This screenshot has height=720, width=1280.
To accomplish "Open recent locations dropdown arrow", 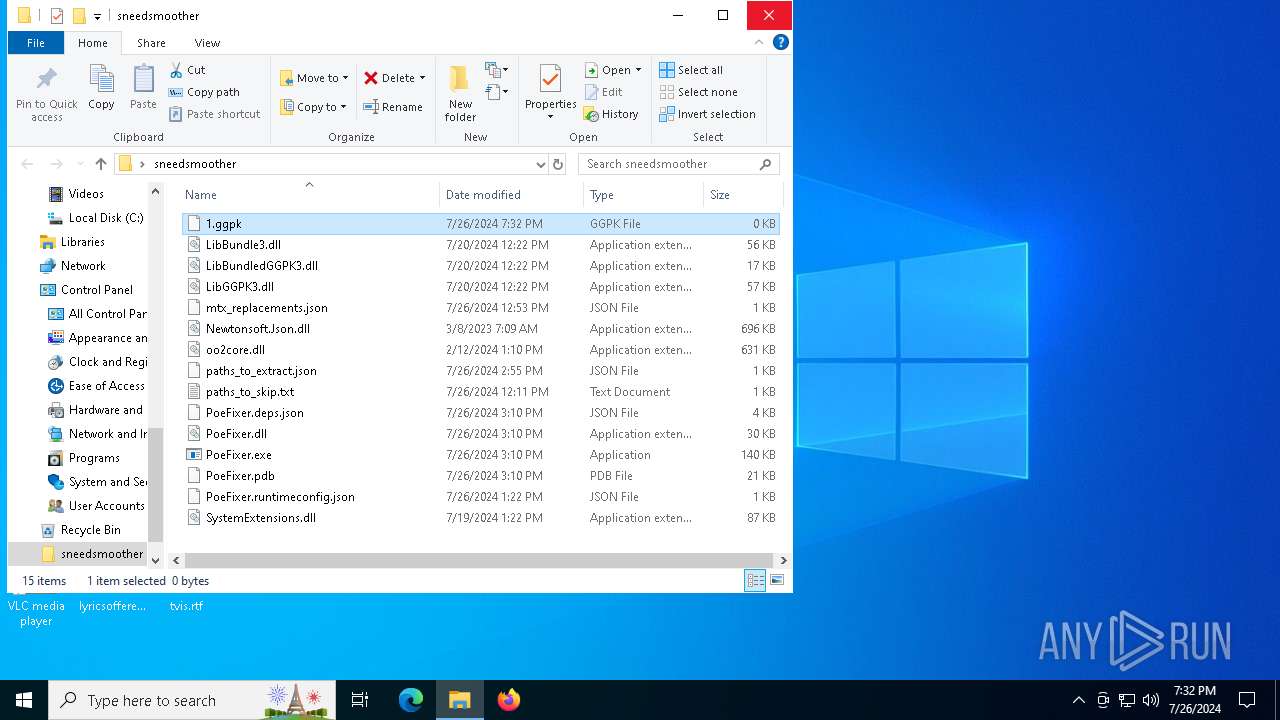I will (80, 164).
